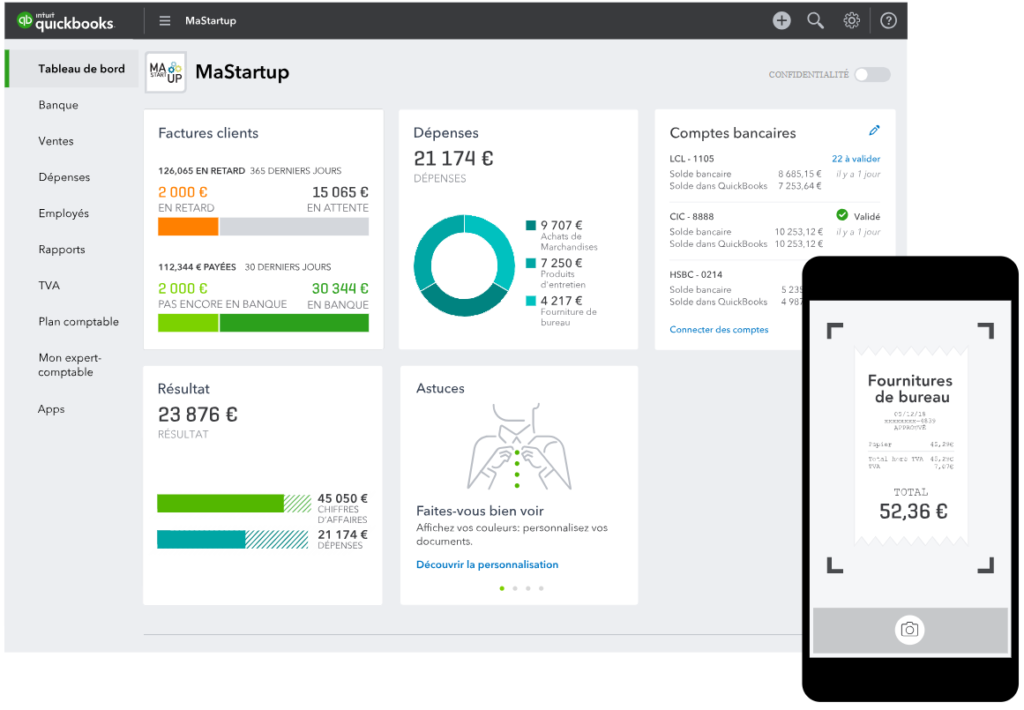
Task: Click the teal Dépenses result bar
Action: tap(232, 540)
